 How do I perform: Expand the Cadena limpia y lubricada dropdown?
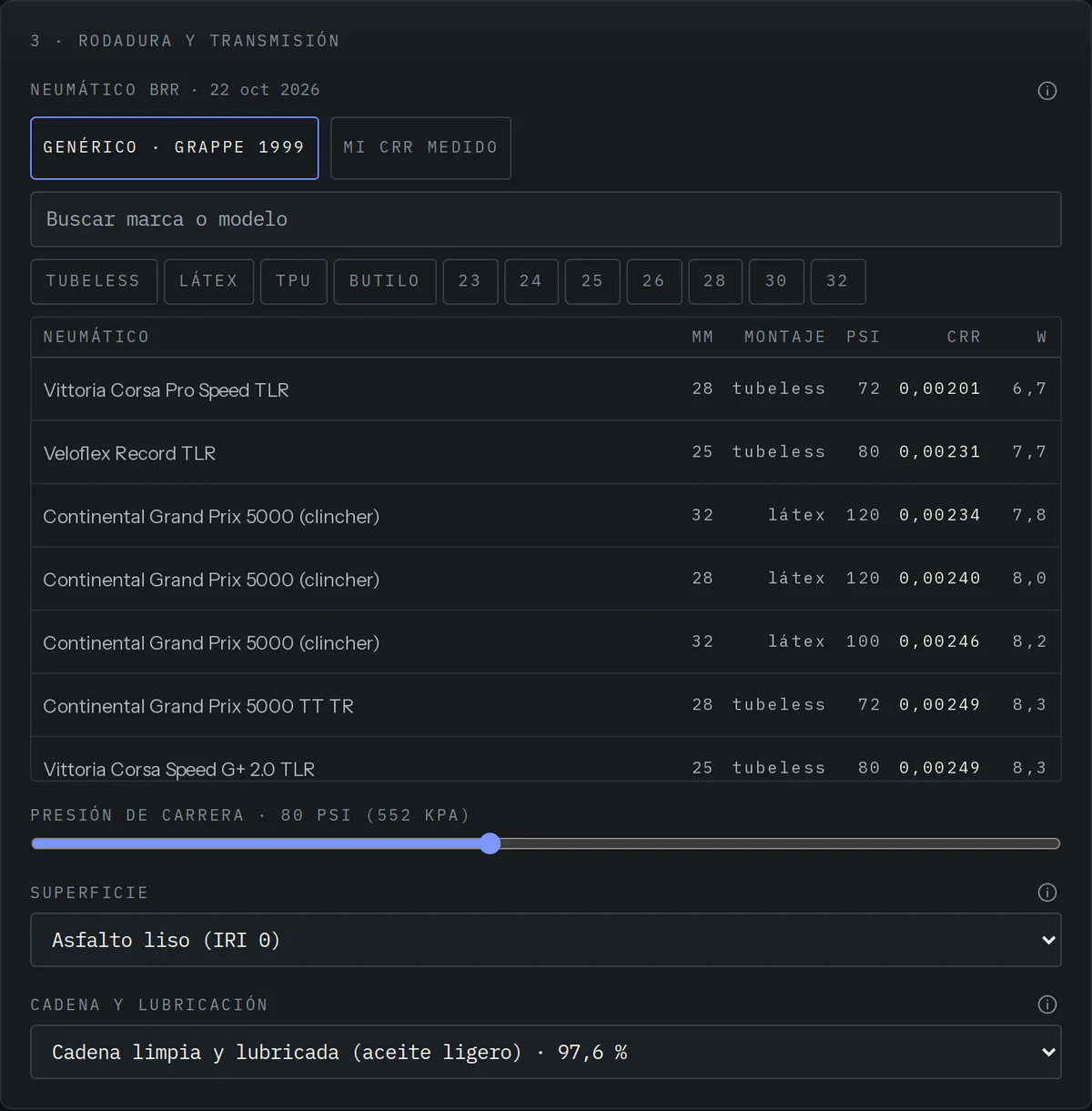pyautogui.click(x=546, y=1052)
